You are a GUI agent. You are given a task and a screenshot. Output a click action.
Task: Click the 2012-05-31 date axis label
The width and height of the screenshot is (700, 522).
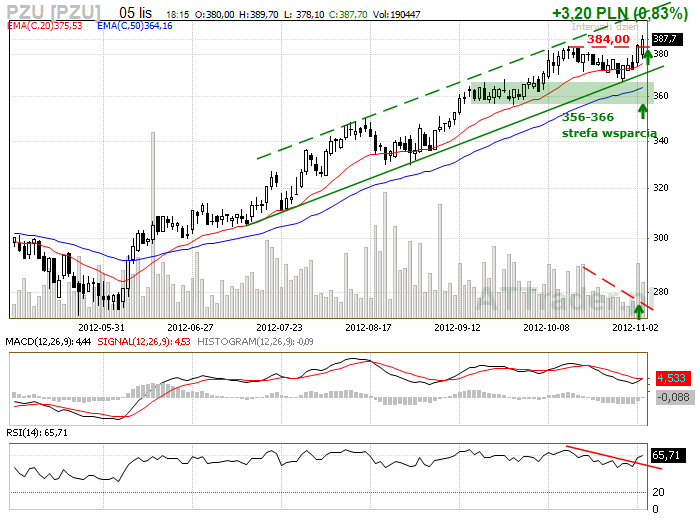[x=101, y=328]
